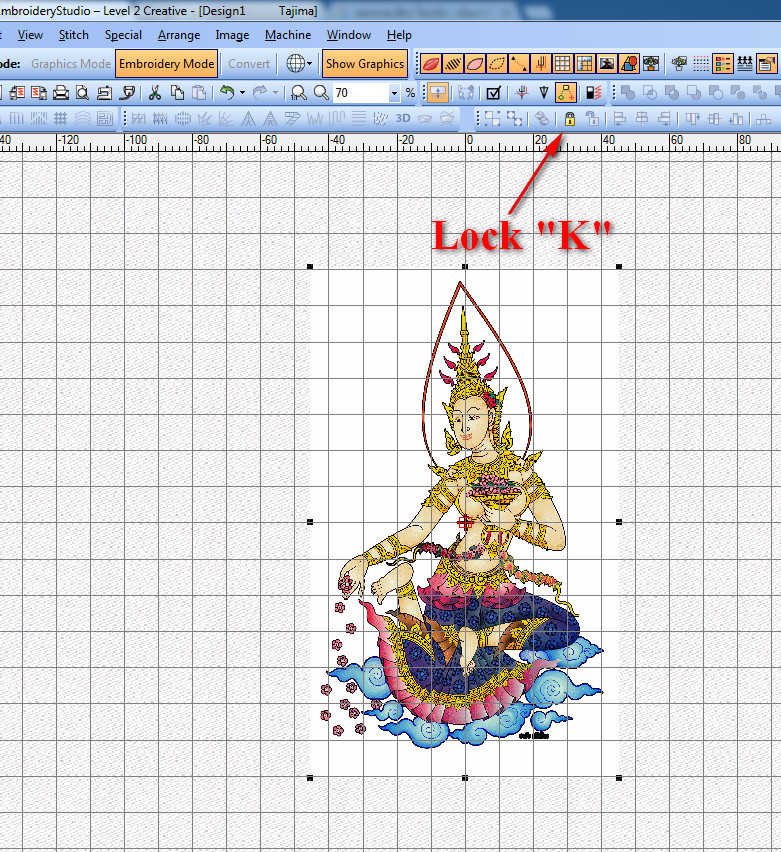This screenshot has height=852, width=781.
Task: Toggle Show Outlines pink leaf icon
Action: coord(474,64)
